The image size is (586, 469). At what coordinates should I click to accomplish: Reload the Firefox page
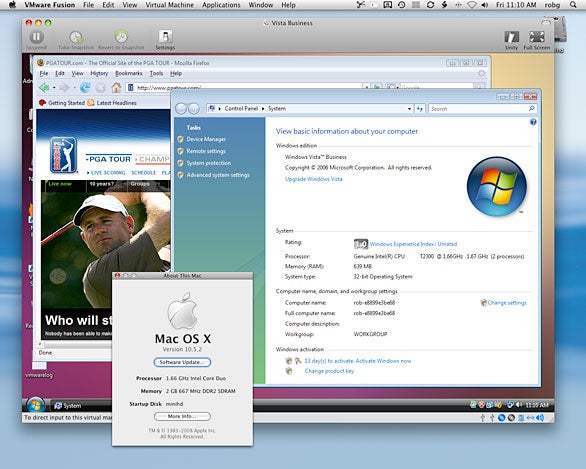[x=85, y=87]
